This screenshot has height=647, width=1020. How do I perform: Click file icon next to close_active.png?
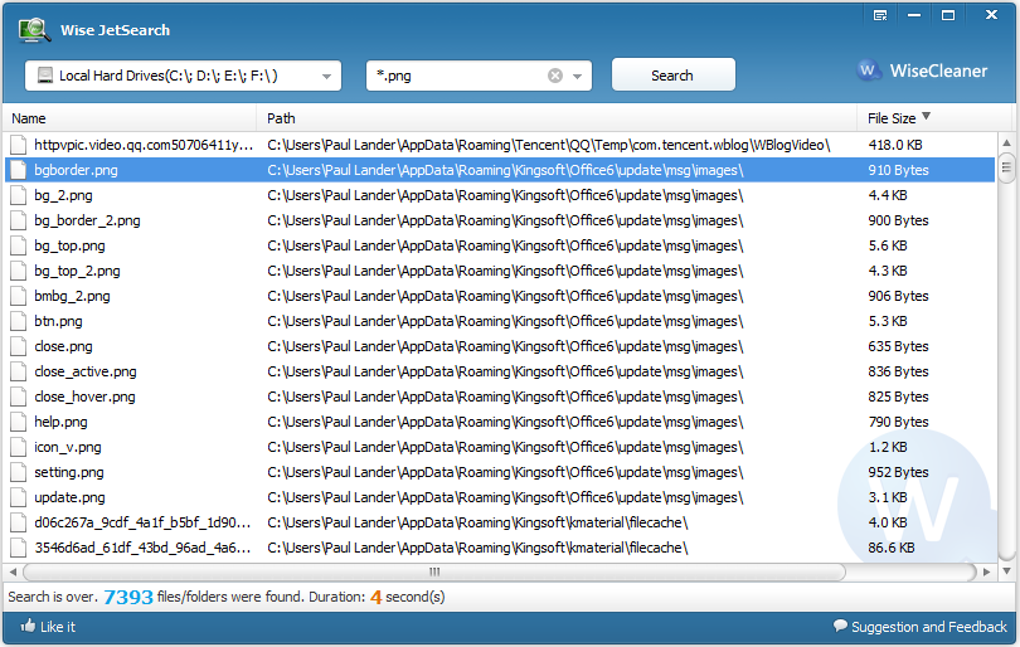19,372
